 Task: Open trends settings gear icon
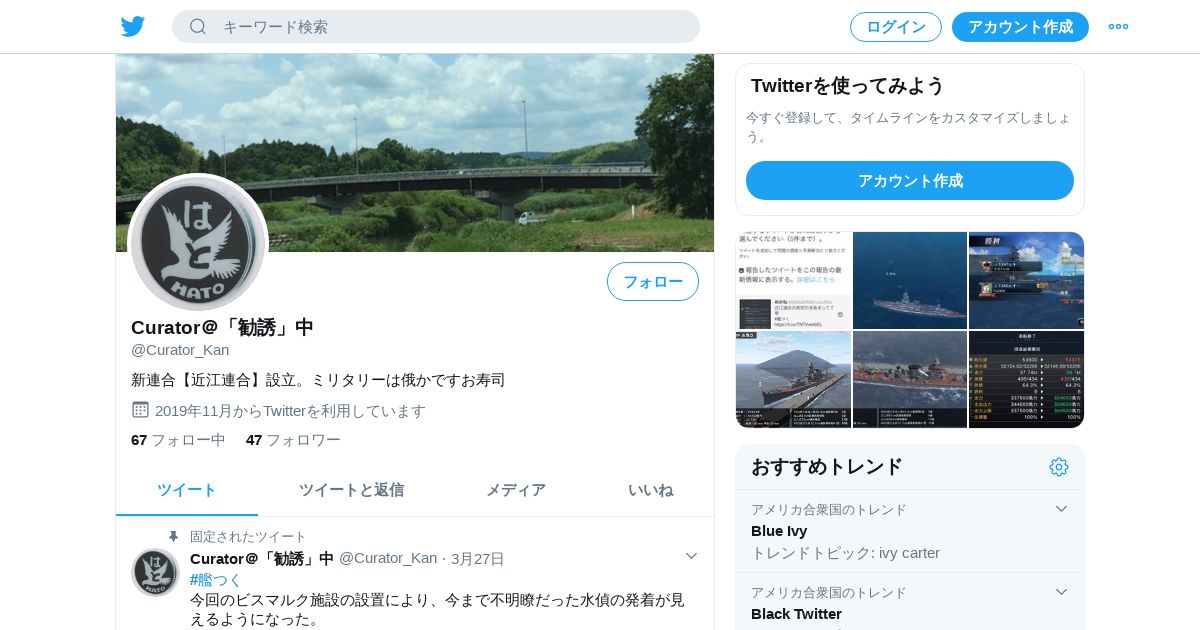[x=1059, y=467]
